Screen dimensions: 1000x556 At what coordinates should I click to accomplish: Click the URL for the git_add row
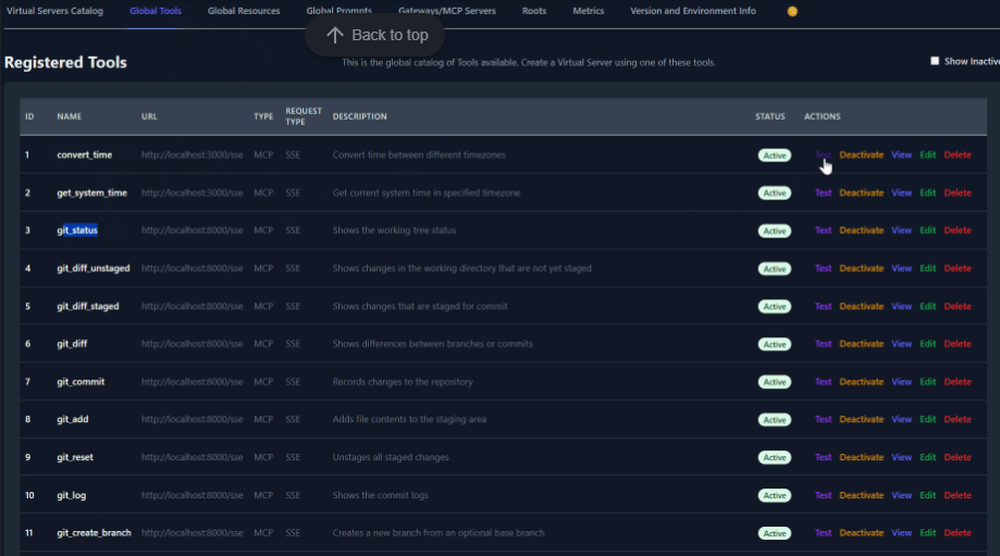coord(192,419)
